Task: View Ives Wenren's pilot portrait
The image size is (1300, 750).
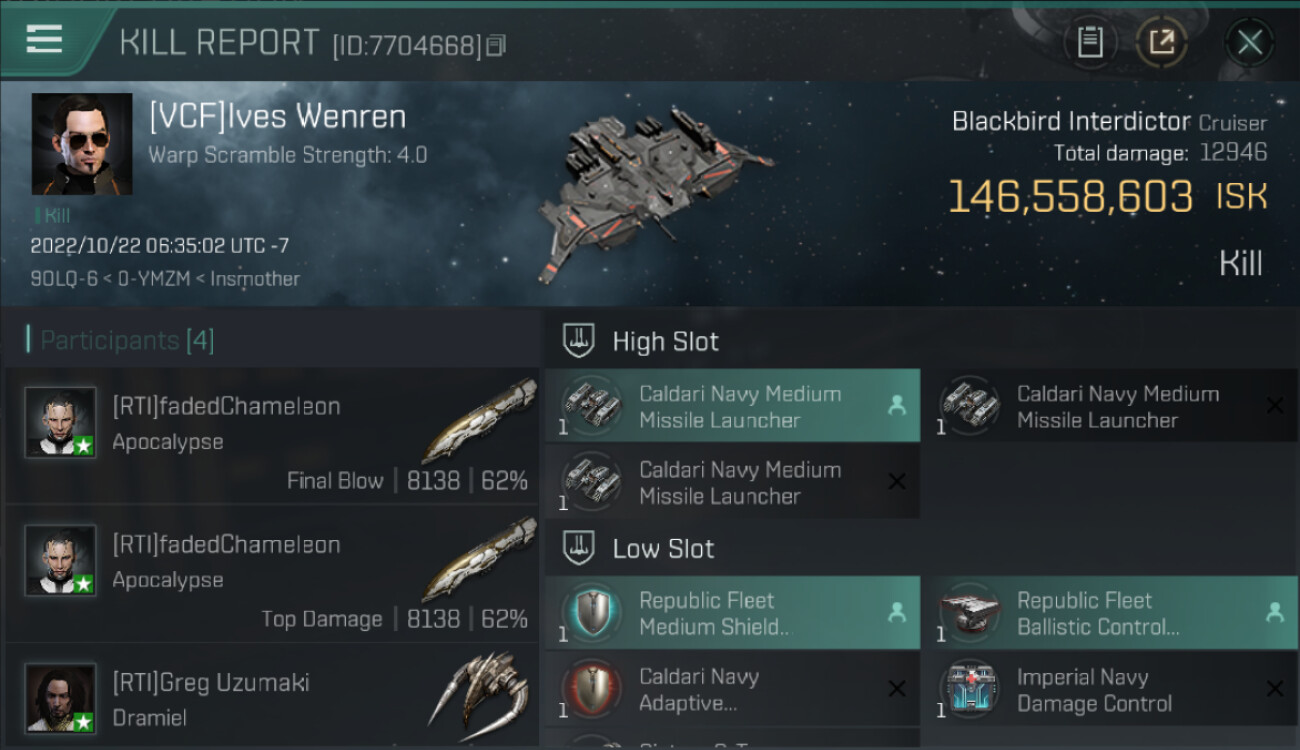Action: (x=82, y=144)
